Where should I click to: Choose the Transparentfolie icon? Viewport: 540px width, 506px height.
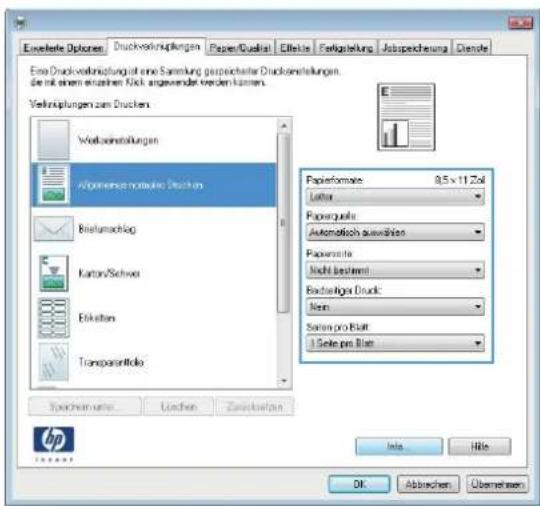tap(53, 362)
